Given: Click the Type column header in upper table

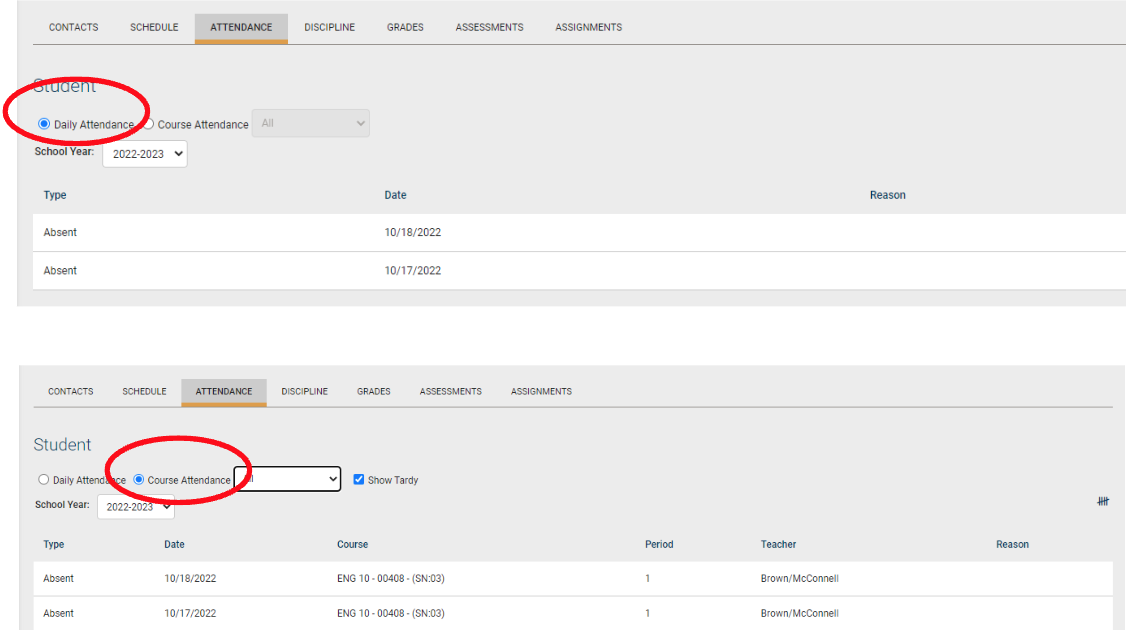Looking at the screenshot, I should coord(55,195).
